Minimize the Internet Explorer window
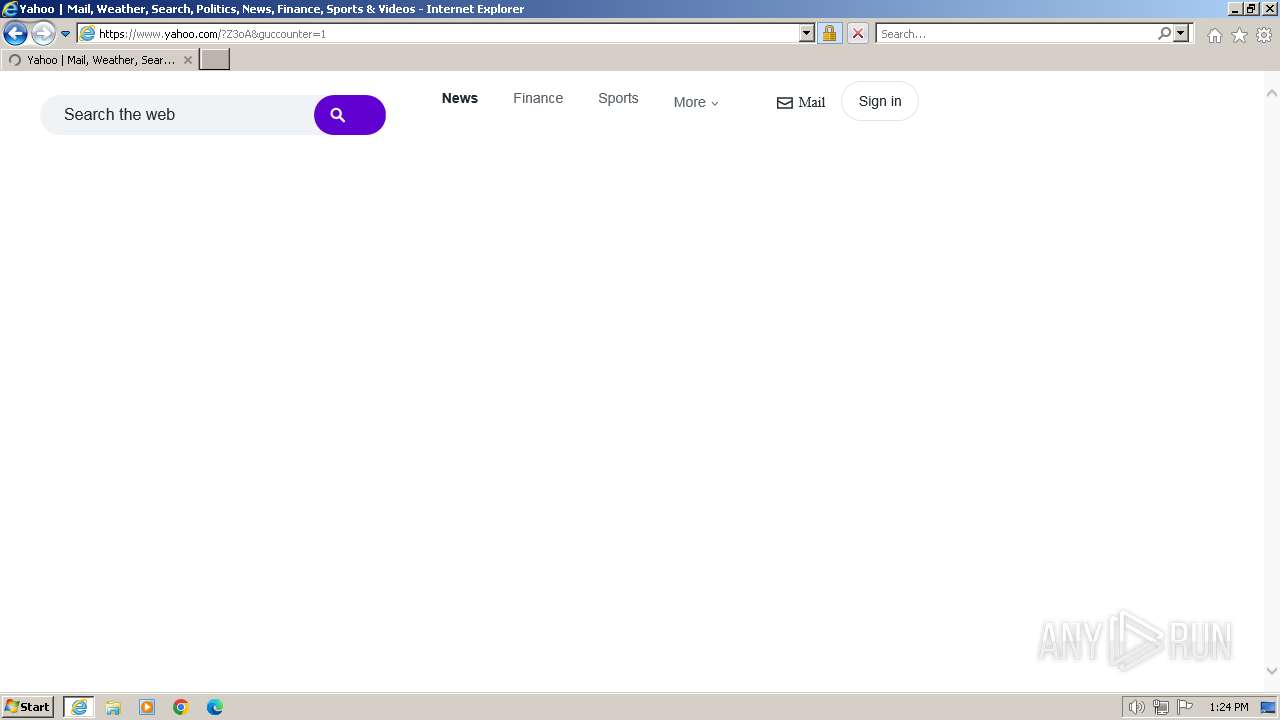1280x720 pixels. (x=1235, y=8)
